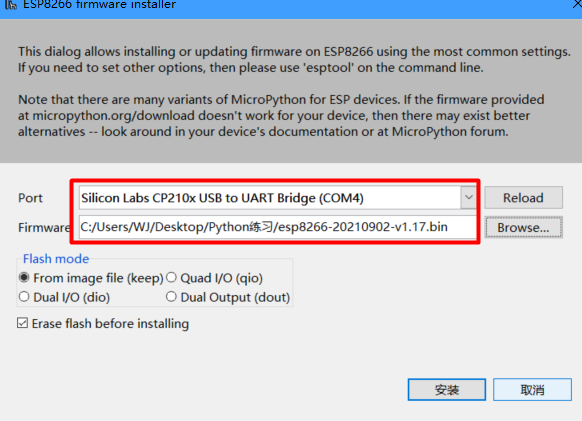582x421 pixels.
Task: Click the Thonny icon in the title bar
Action: click(x=11, y=4)
